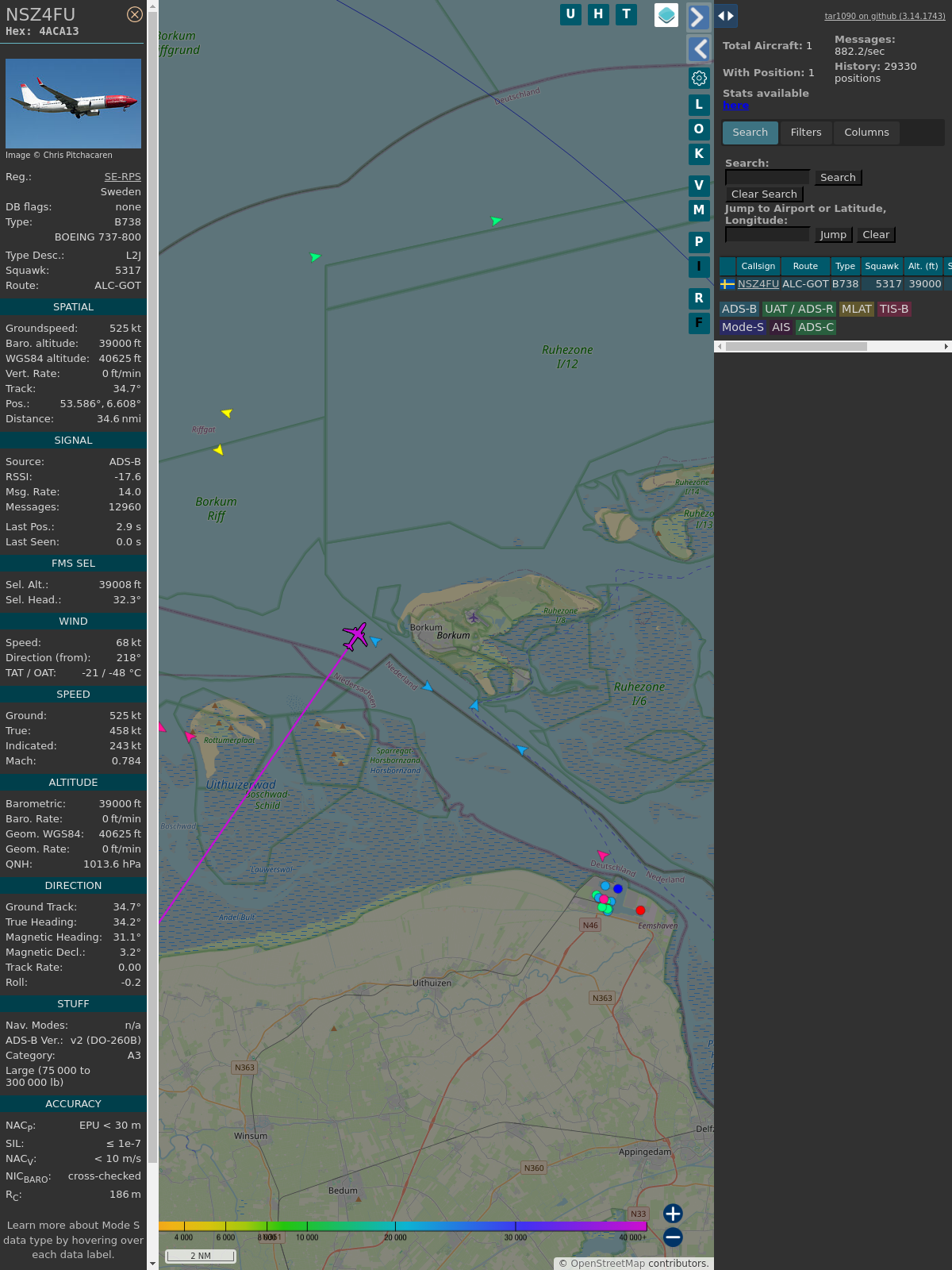The height and width of the screenshot is (1270, 952).
Task: Click the ADS-C legend label
Action: (x=816, y=328)
